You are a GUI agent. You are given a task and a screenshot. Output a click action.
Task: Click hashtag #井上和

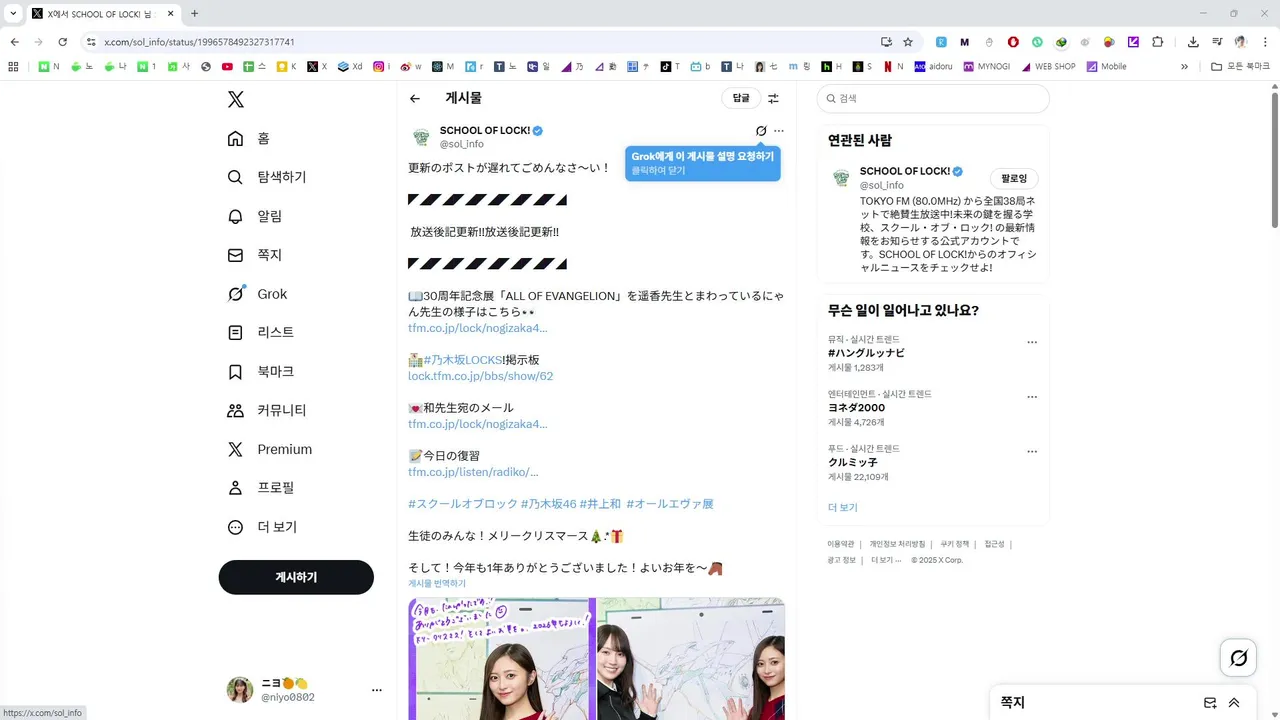click(x=600, y=504)
